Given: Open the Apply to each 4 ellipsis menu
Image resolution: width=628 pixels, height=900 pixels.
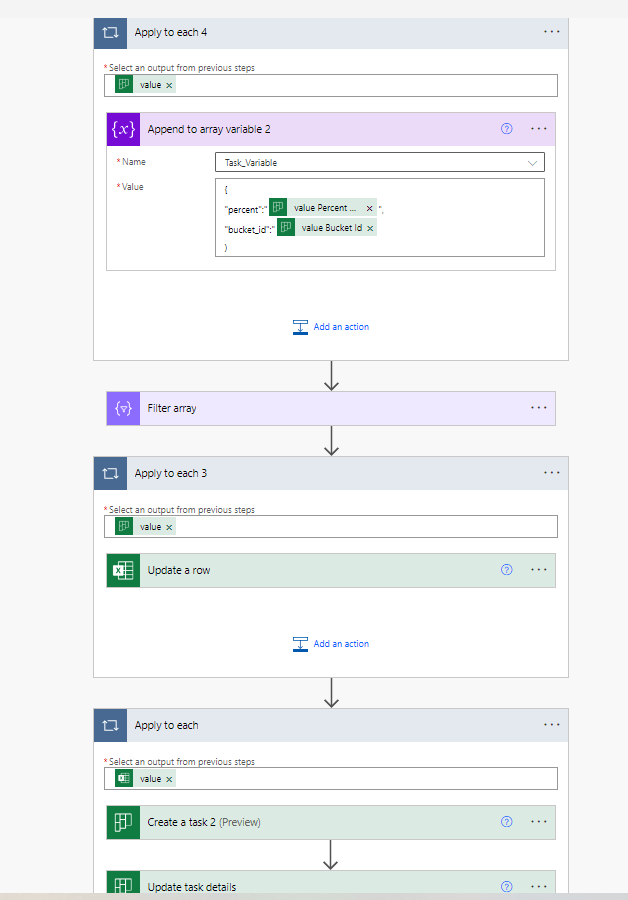Looking at the screenshot, I should [551, 32].
